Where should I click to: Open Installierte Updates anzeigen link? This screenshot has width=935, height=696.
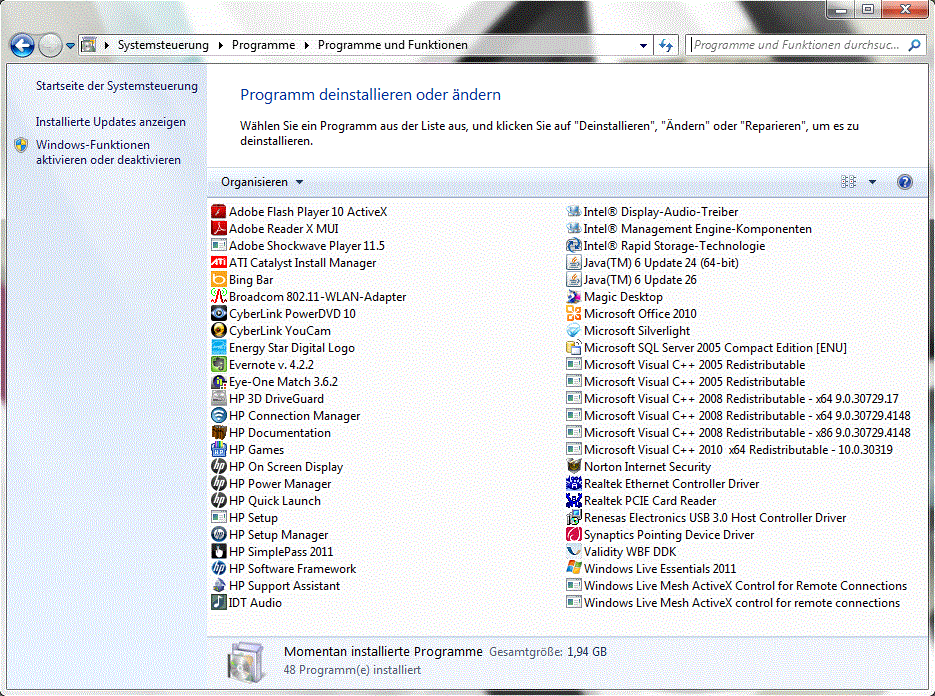click(110, 122)
